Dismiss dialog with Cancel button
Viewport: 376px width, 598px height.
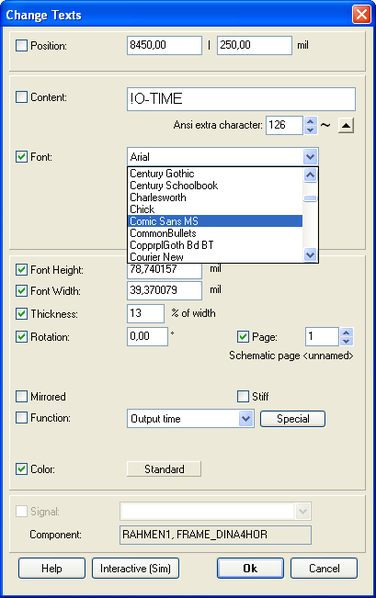[x=324, y=568]
